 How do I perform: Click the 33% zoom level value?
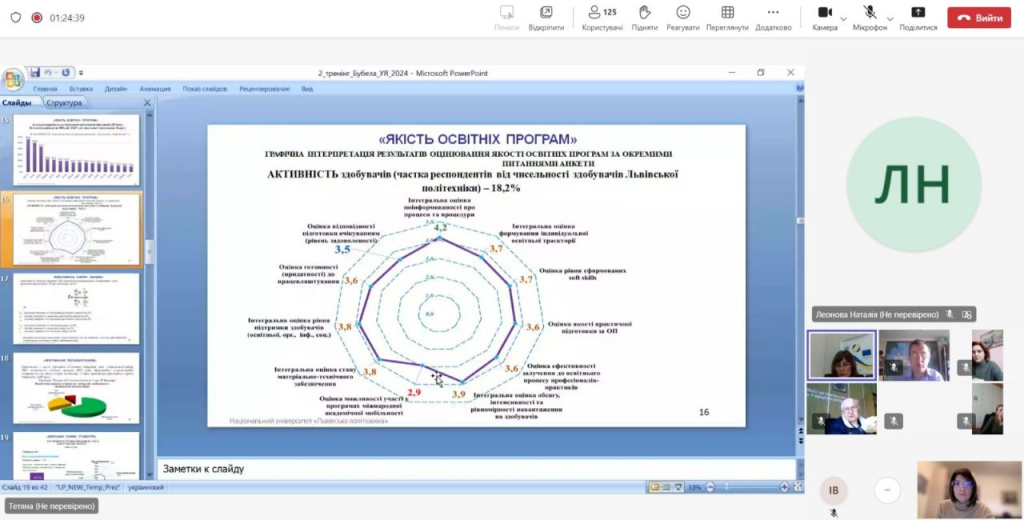pyautogui.click(x=695, y=487)
